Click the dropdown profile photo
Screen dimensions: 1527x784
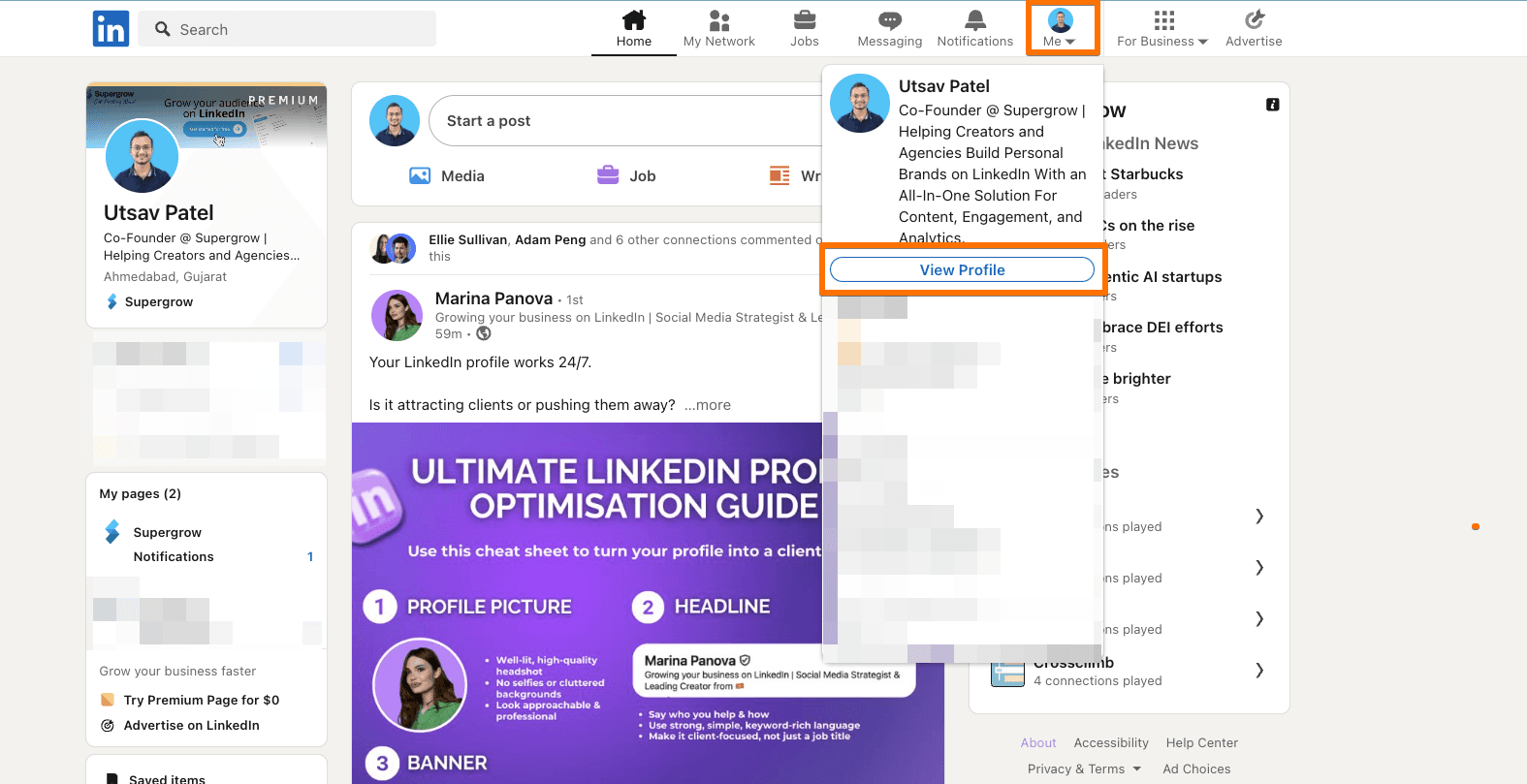[860, 103]
